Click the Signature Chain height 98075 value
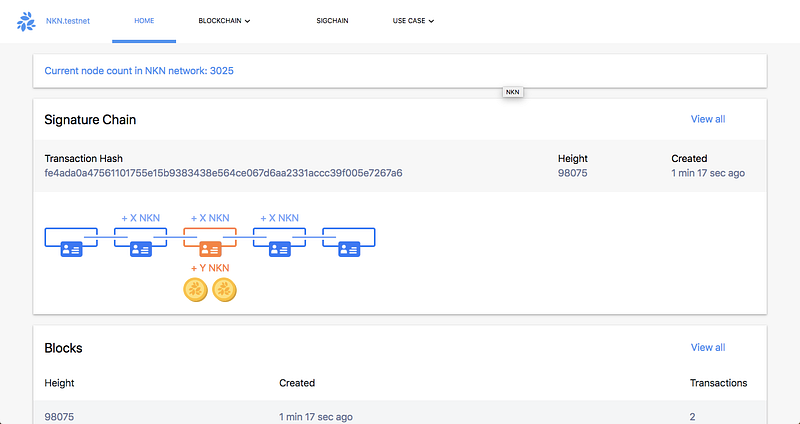 [572, 173]
